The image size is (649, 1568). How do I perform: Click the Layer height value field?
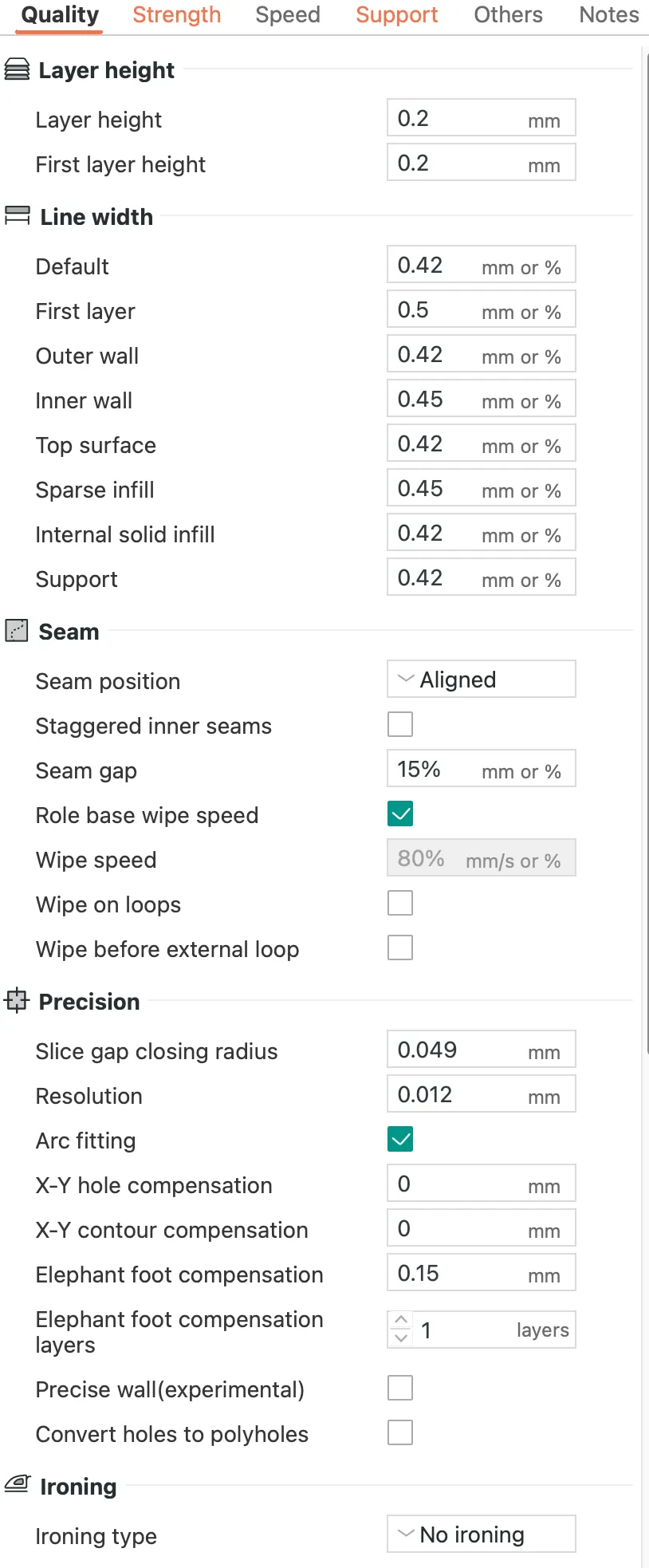click(458, 119)
